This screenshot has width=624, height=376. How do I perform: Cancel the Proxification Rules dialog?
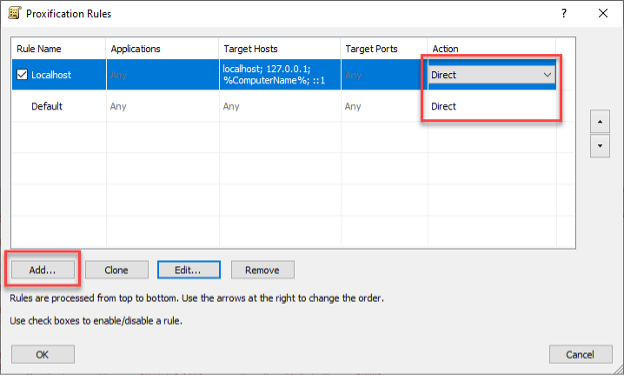581,354
